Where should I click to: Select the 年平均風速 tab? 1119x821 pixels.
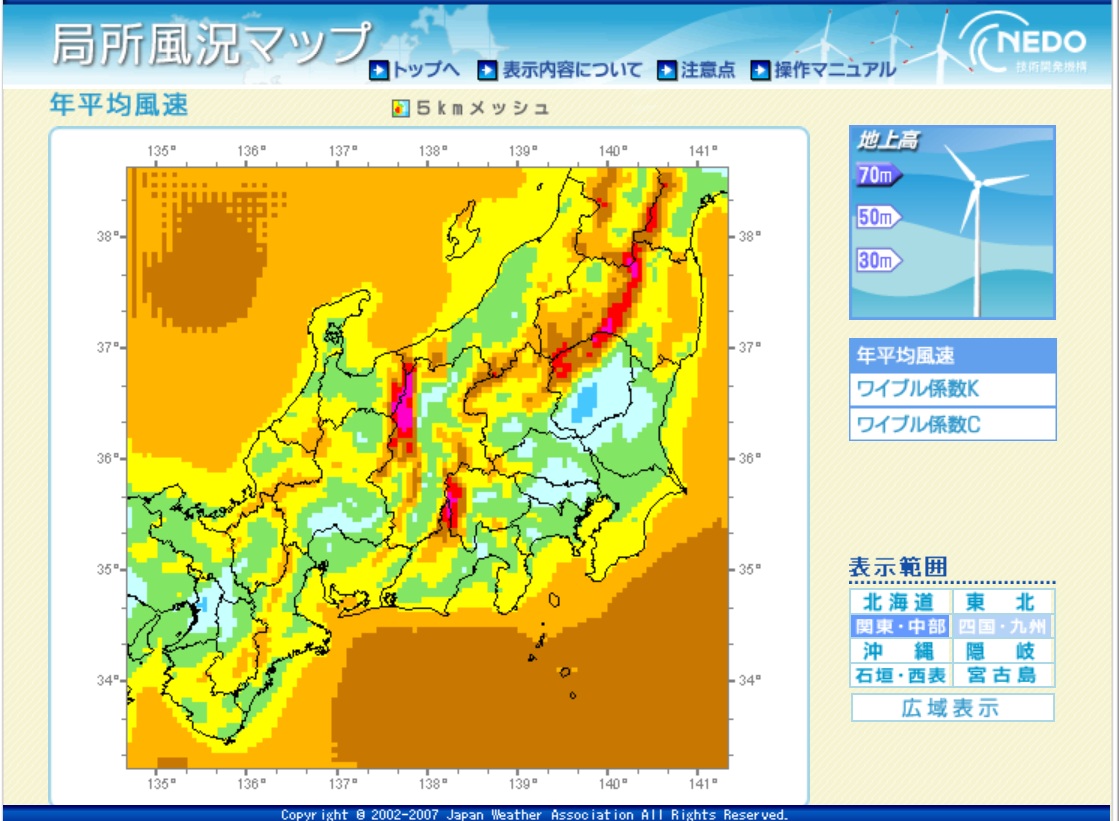click(x=952, y=355)
